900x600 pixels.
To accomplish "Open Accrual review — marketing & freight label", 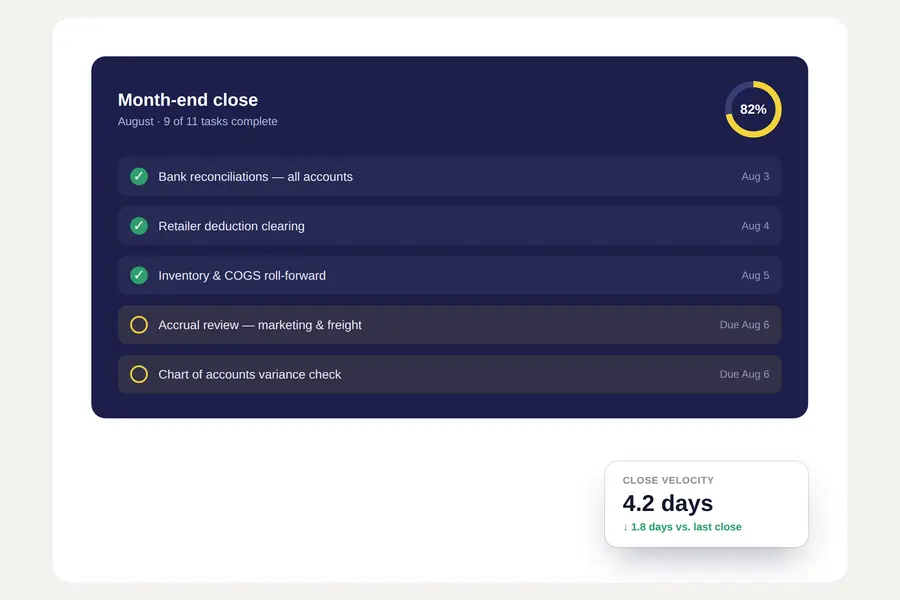I will tap(260, 325).
